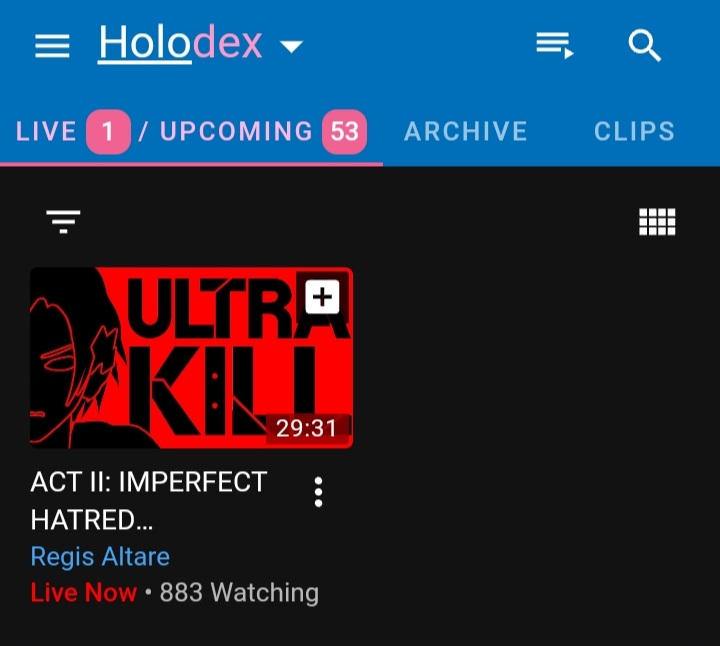Click the red Live Now status text

point(84,592)
